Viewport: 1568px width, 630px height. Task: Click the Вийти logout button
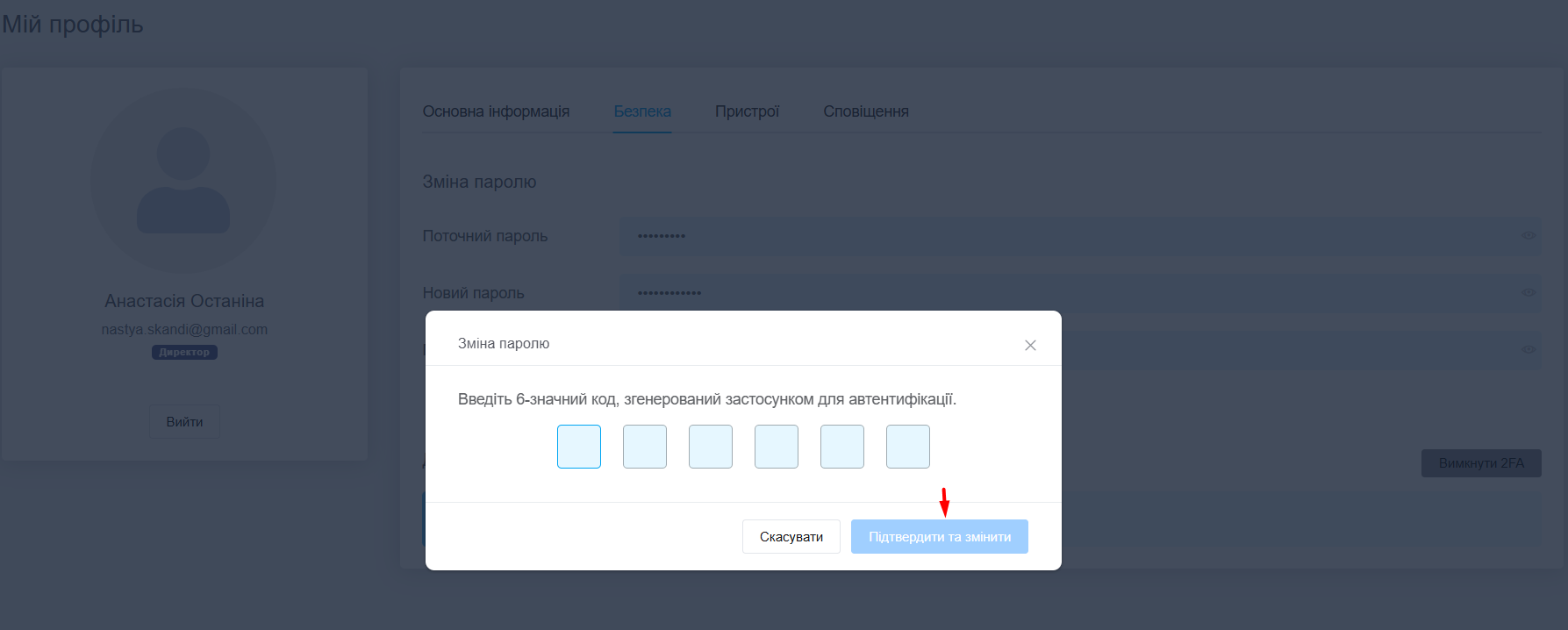point(184,422)
